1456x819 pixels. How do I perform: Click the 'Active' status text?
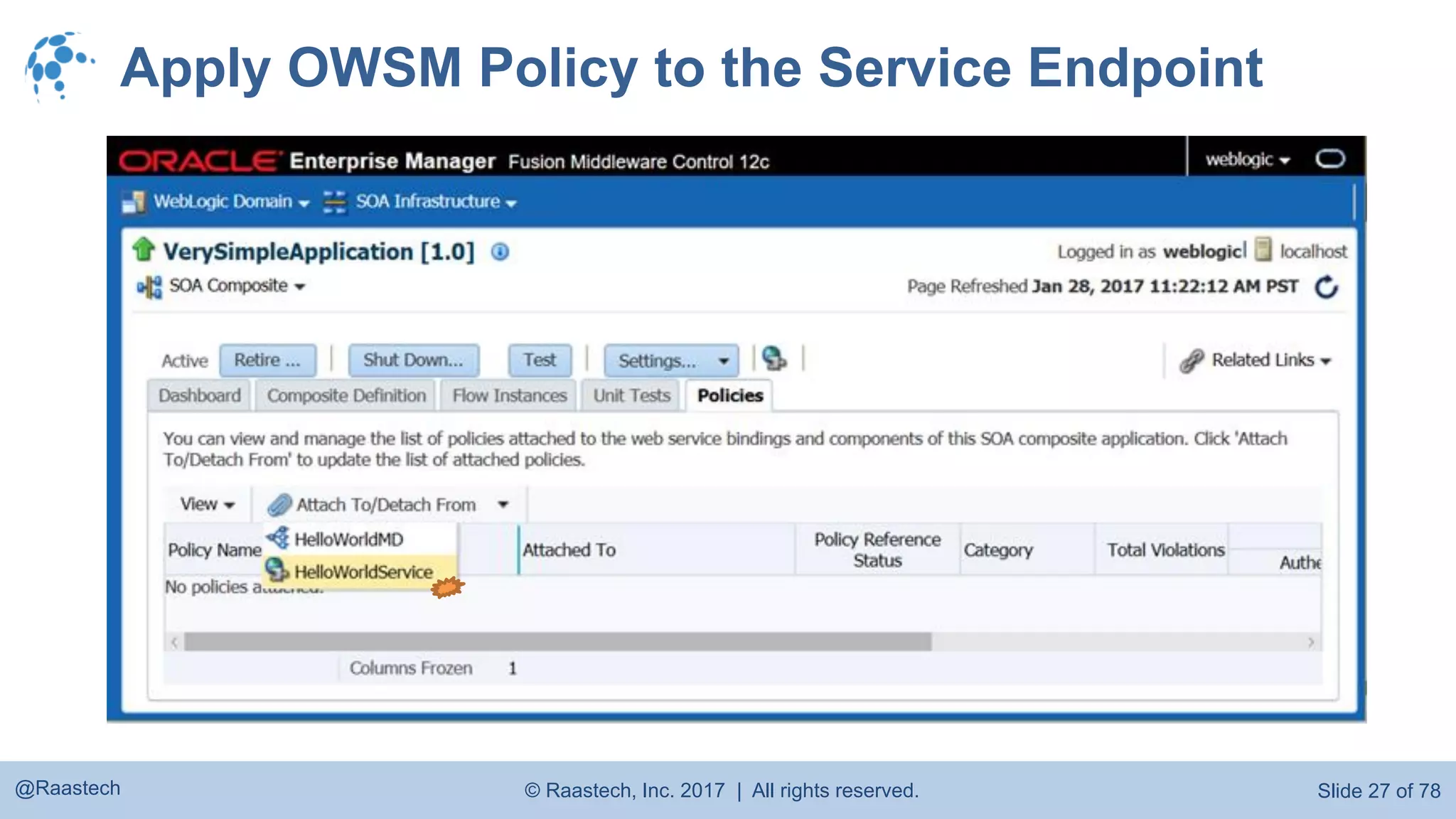(x=185, y=361)
